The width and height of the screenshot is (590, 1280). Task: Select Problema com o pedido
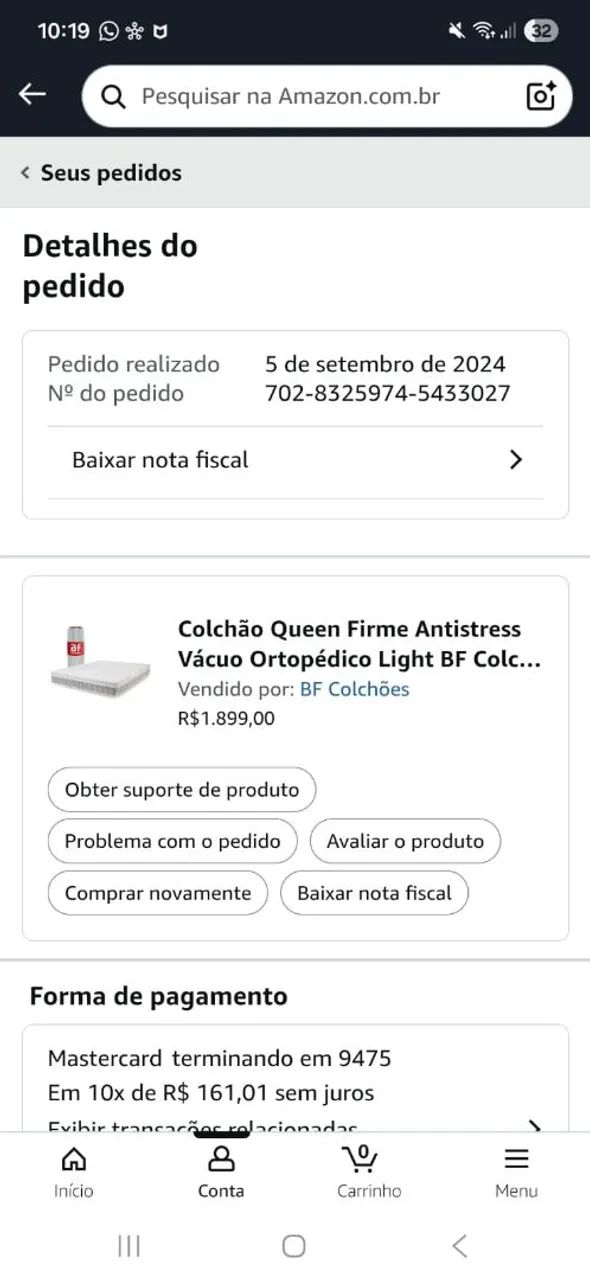(x=172, y=841)
